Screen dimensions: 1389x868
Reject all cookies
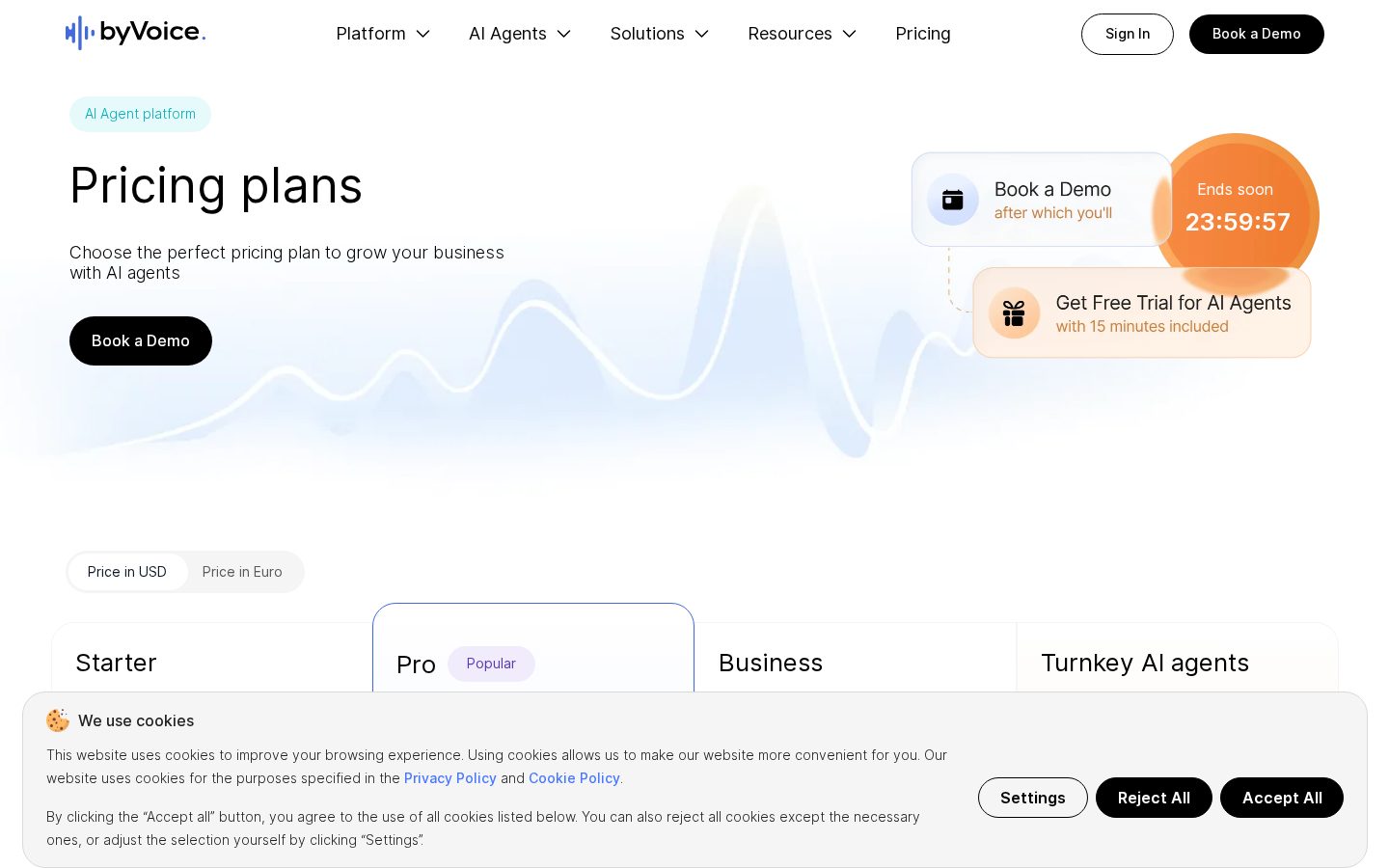(1154, 798)
